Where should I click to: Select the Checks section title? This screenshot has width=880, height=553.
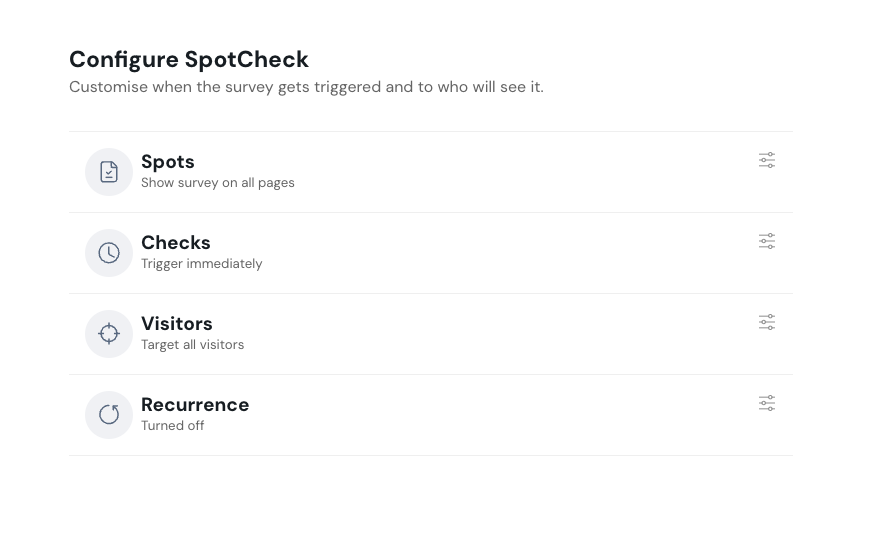pyautogui.click(x=176, y=243)
